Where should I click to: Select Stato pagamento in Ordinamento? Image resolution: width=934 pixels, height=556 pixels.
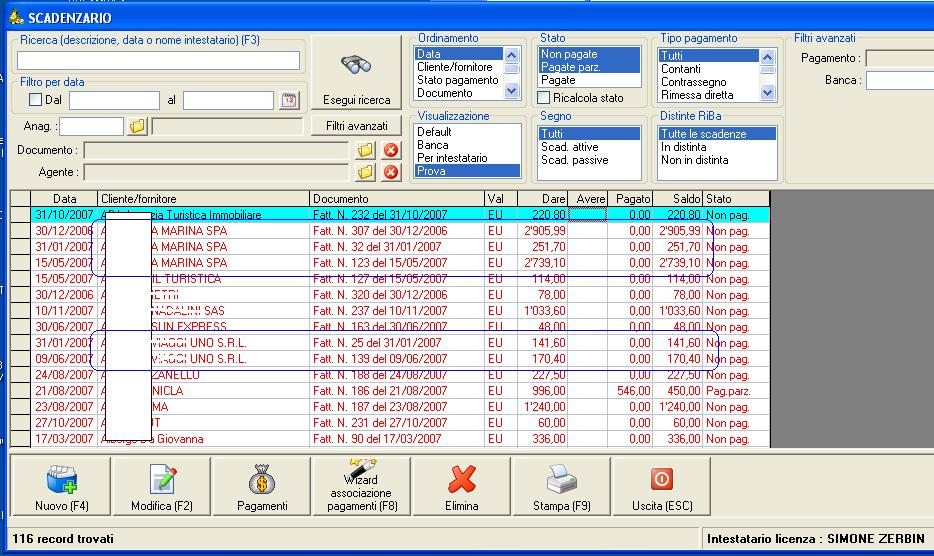(x=459, y=80)
